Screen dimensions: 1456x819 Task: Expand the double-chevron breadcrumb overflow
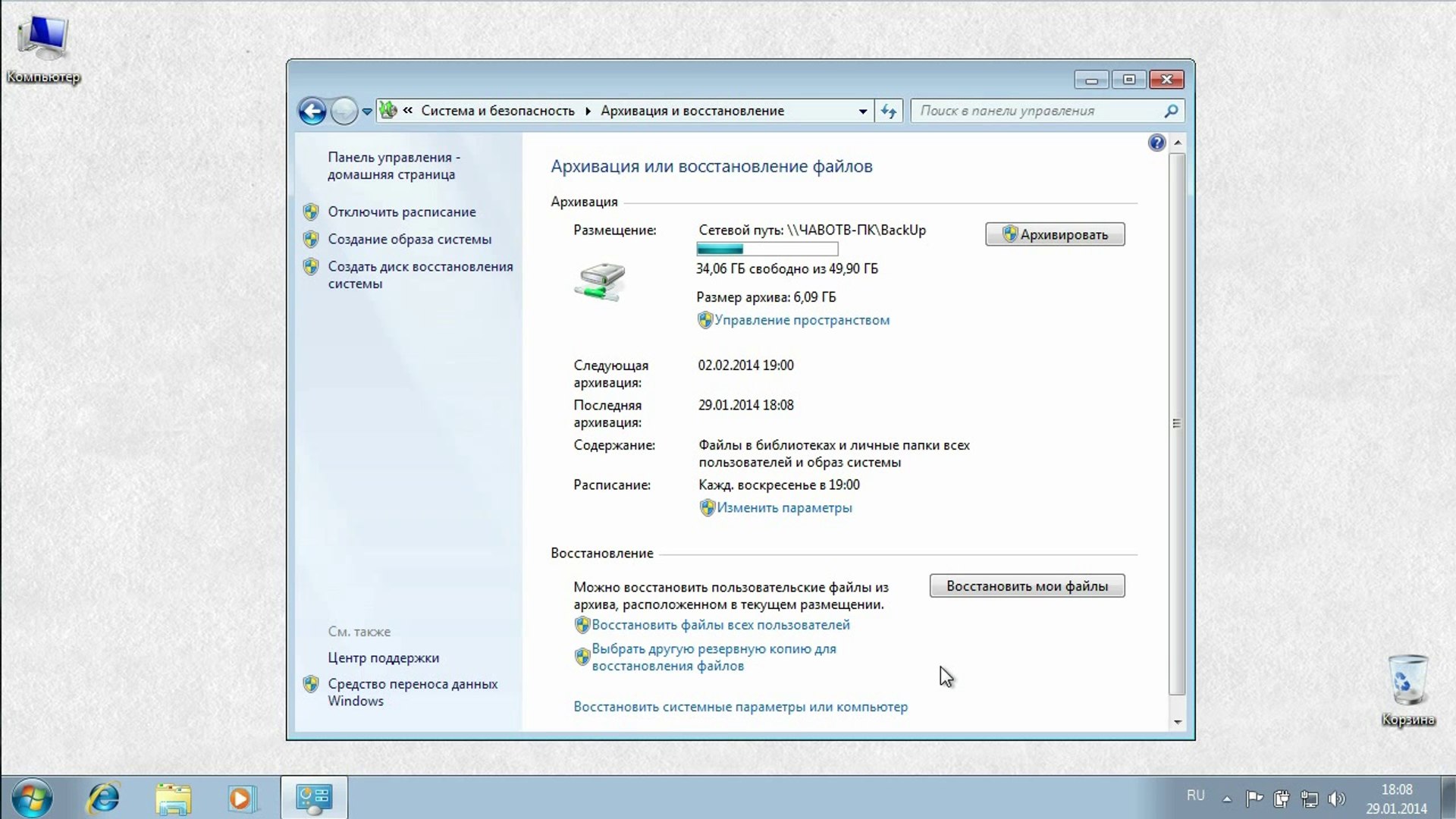(408, 111)
